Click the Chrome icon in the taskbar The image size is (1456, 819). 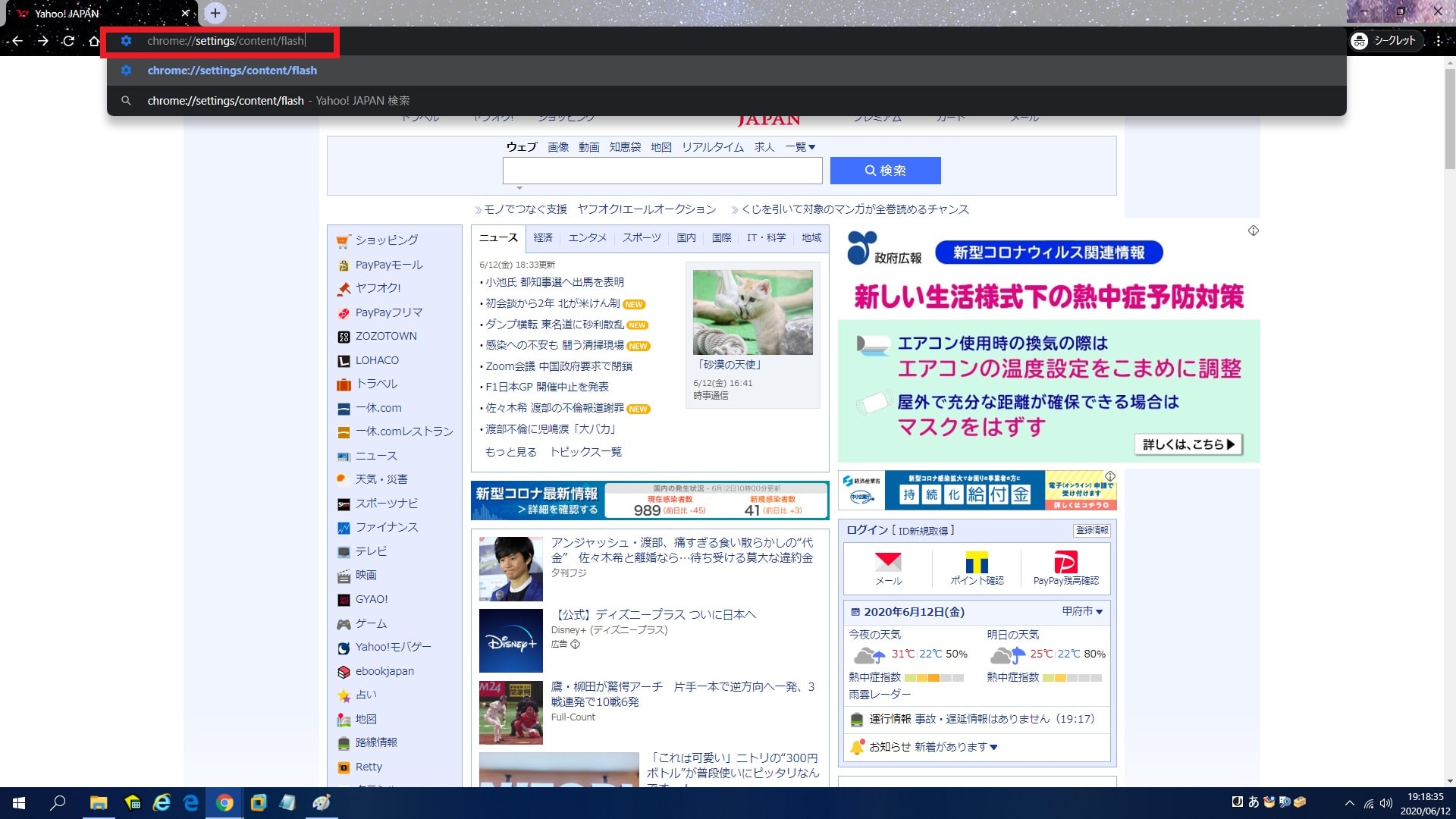(x=224, y=803)
